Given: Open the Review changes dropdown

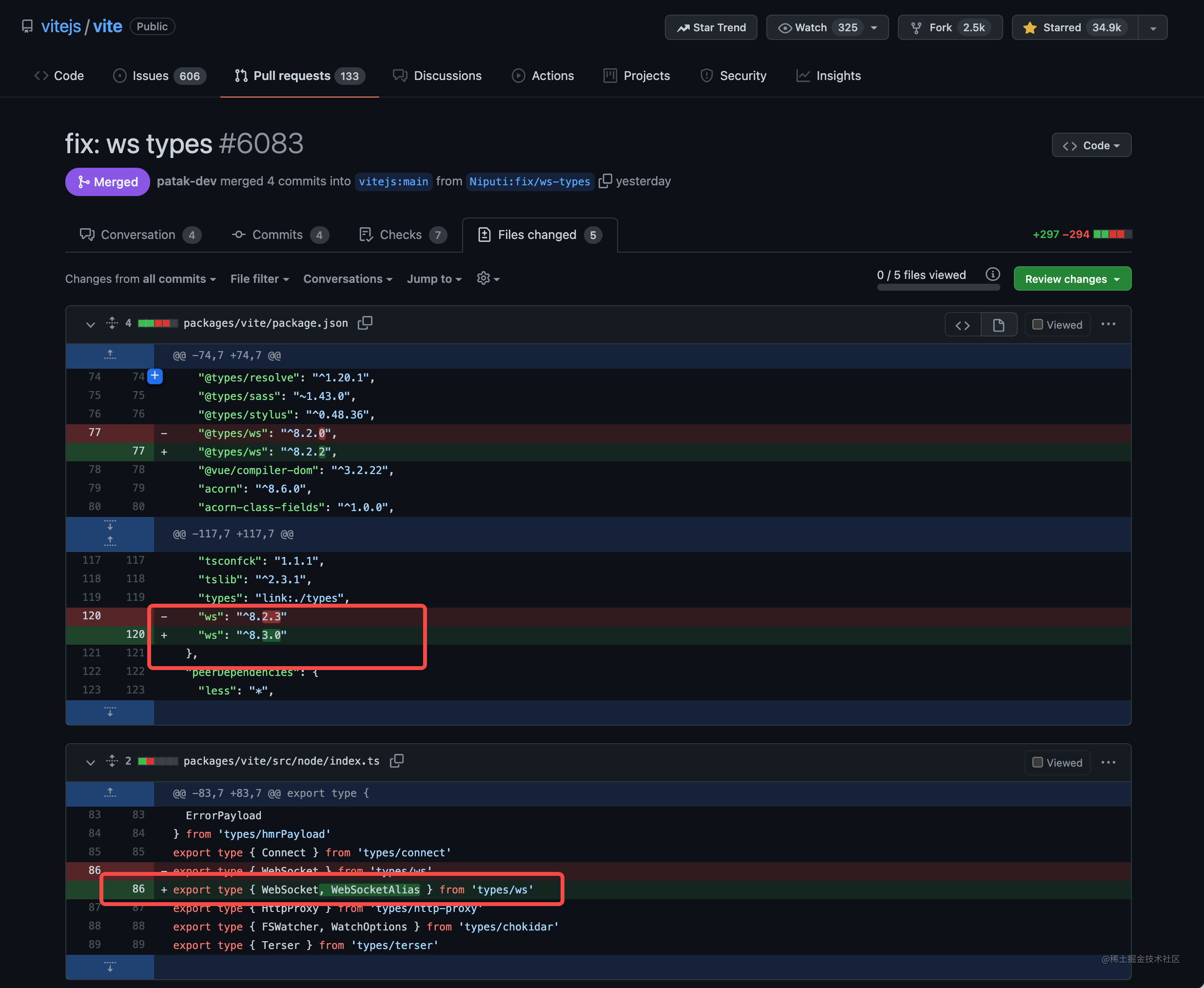Looking at the screenshot, I should (1072, 279).
